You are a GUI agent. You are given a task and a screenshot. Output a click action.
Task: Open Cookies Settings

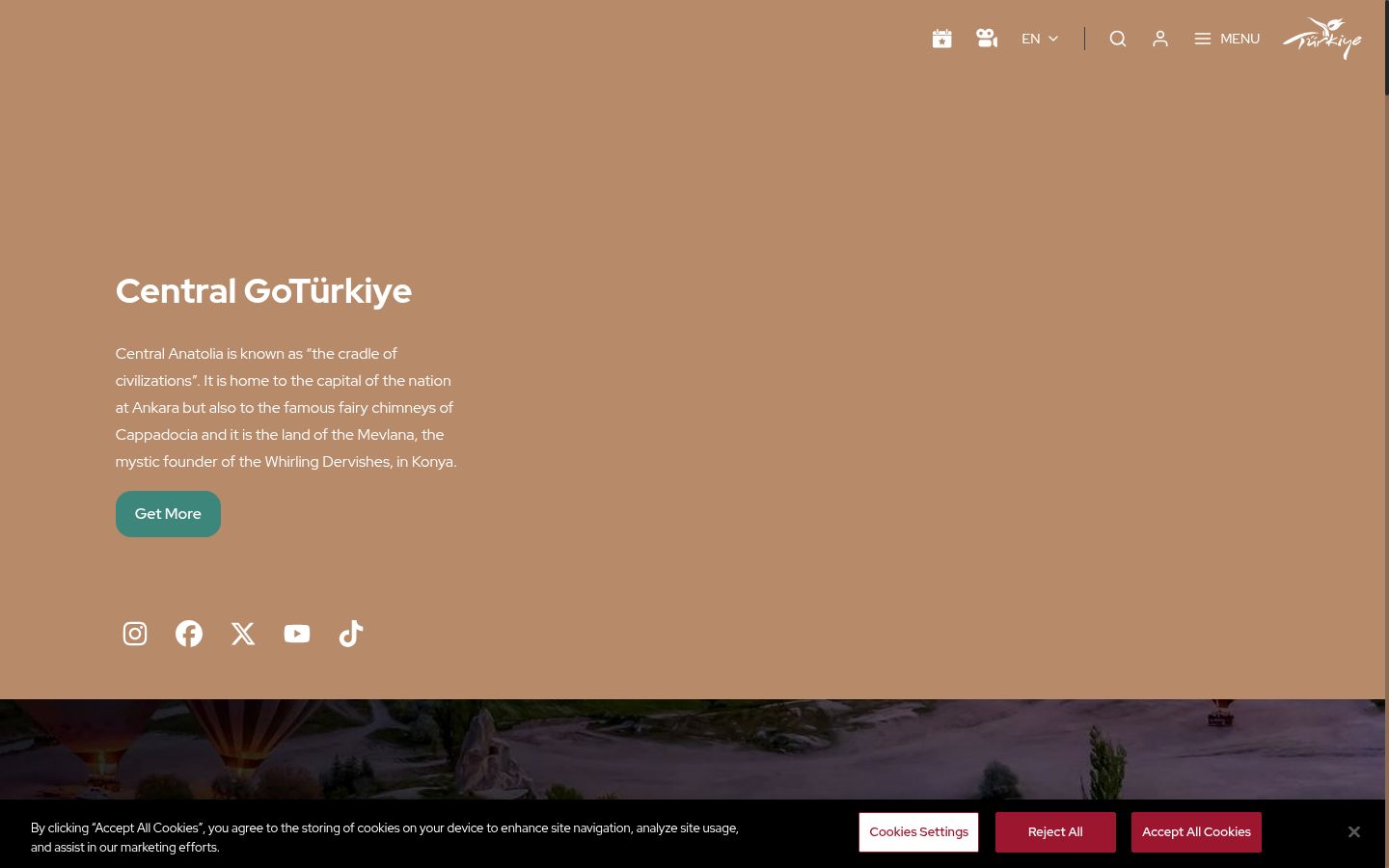tap(918, 832)
